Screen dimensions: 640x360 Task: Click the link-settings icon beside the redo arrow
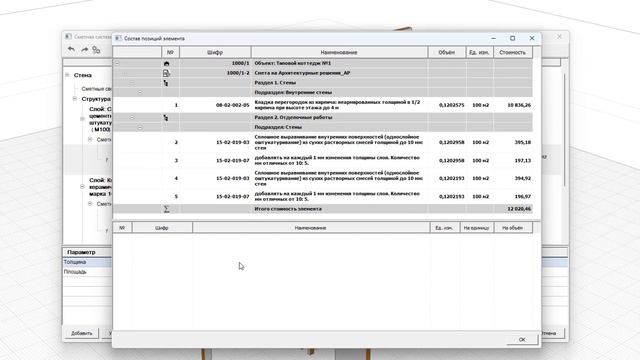[96, 50]
